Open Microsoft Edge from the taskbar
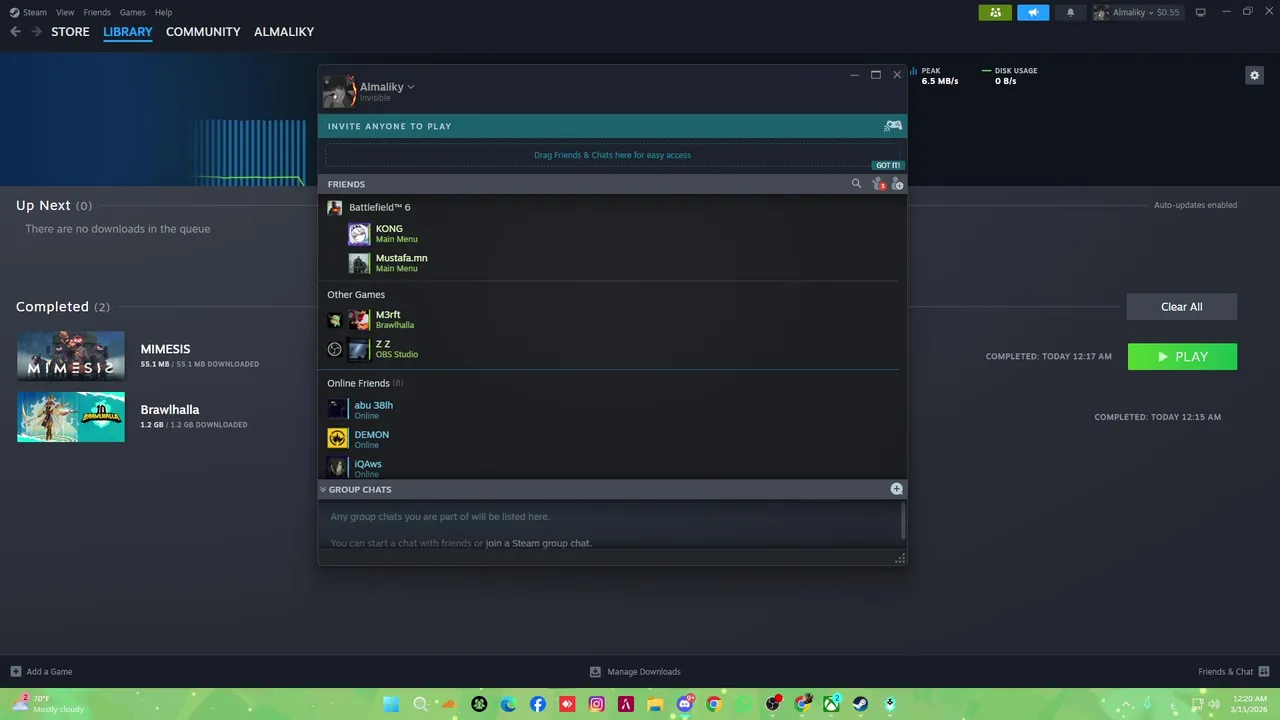This screenshot has height=720, width=1280. click(508, 704)
